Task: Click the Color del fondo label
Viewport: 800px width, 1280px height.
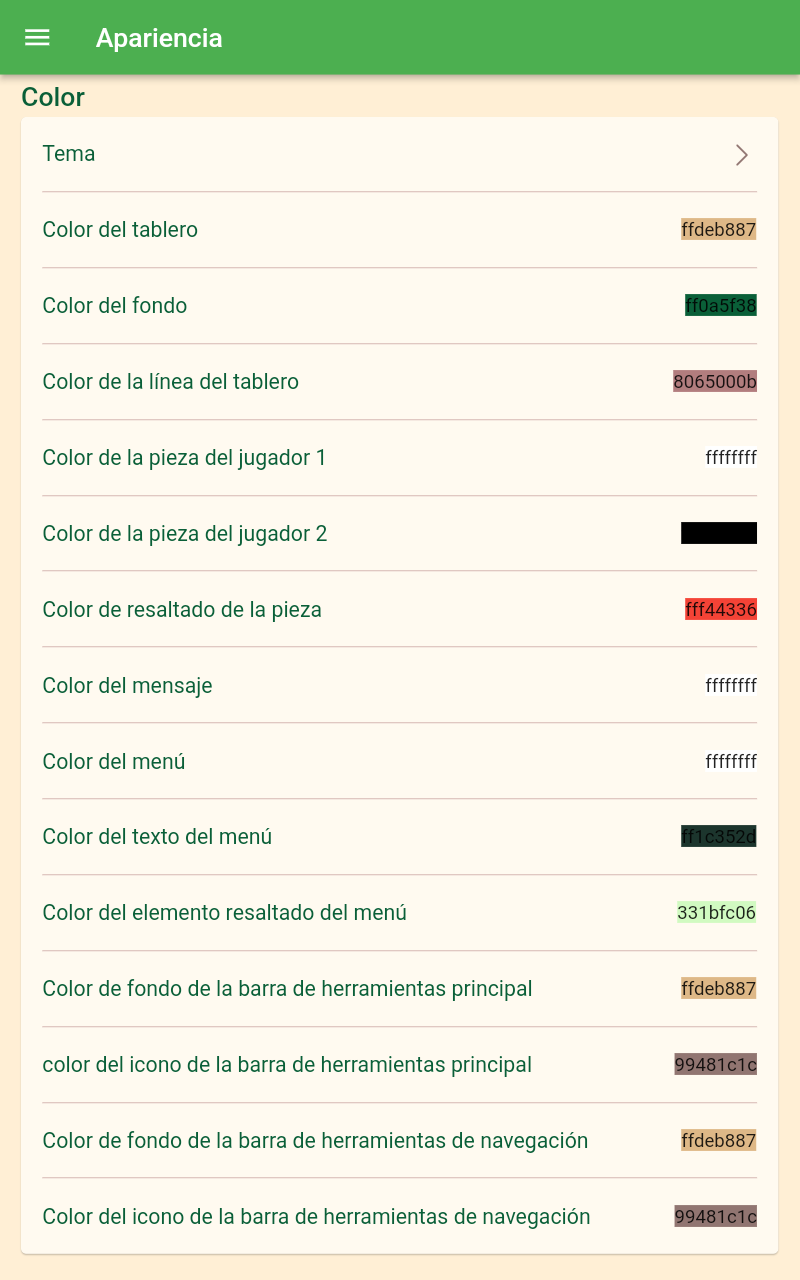Action: click(x=115, y=306)
